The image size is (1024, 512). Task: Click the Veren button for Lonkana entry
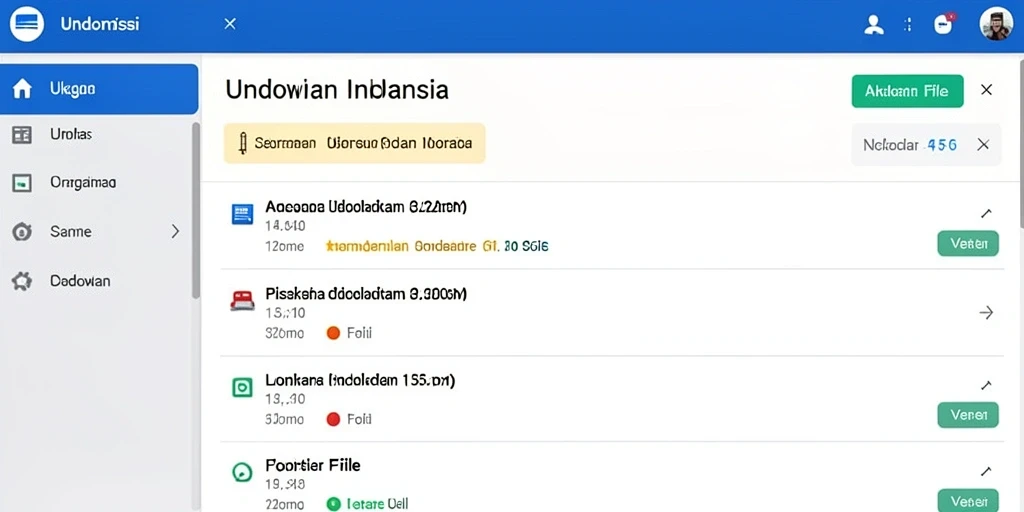(968, 415)
